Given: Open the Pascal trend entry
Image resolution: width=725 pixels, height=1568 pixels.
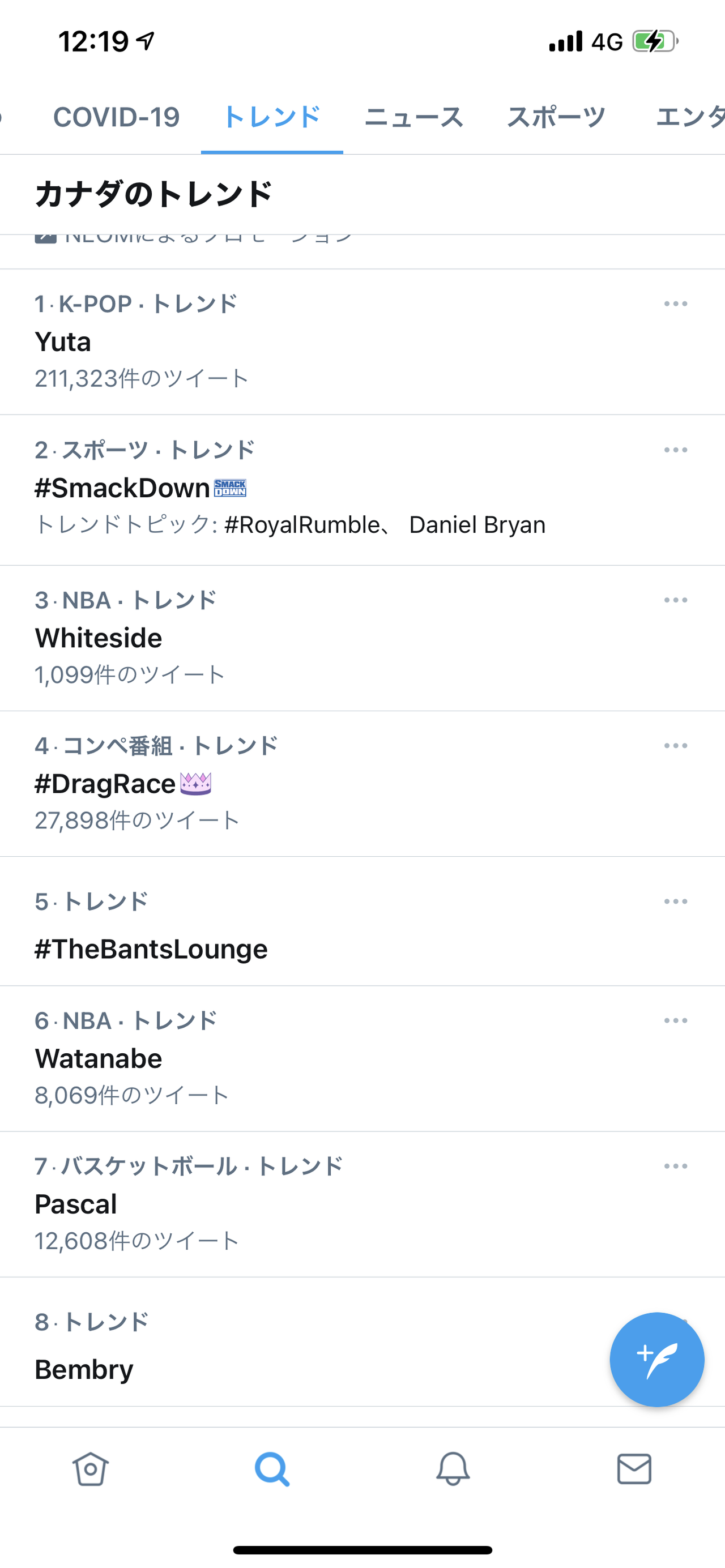Looking at the screenshot, I should coord(75,1204).
